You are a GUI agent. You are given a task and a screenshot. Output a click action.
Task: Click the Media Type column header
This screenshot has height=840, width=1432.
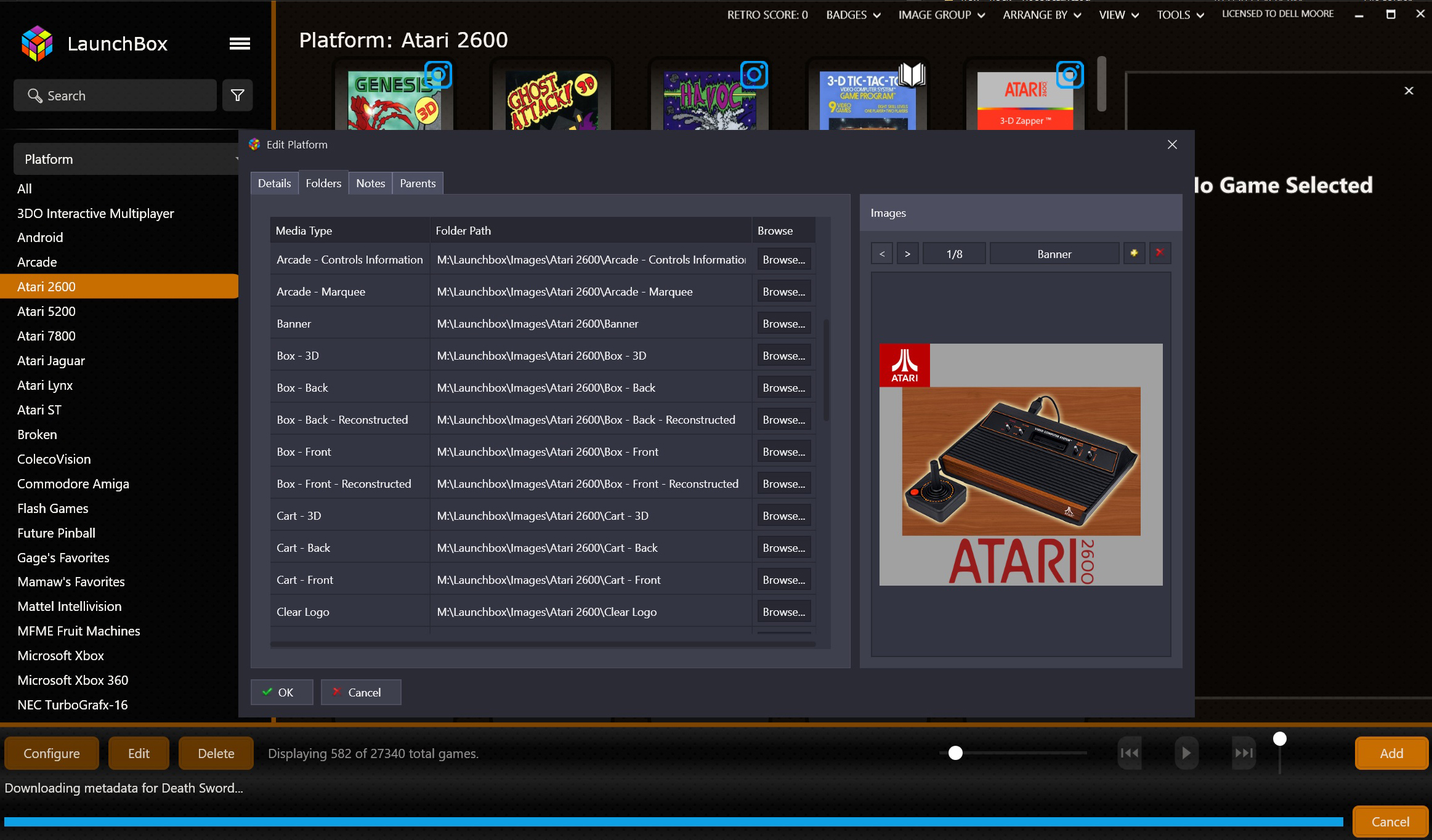pyautogui.click(x=350, y=230)
